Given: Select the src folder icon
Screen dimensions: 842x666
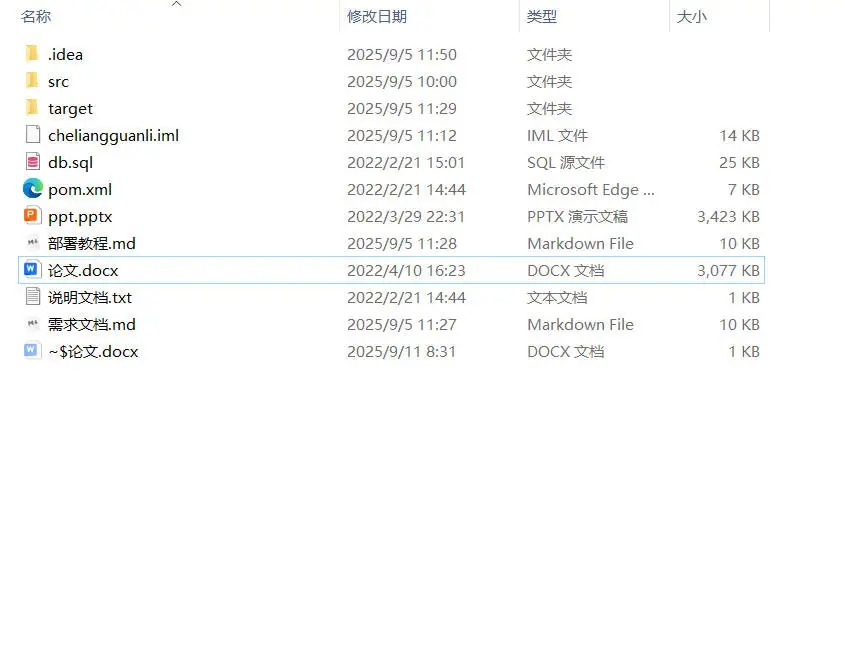Looking at the screenshot, I should point(32,81).
